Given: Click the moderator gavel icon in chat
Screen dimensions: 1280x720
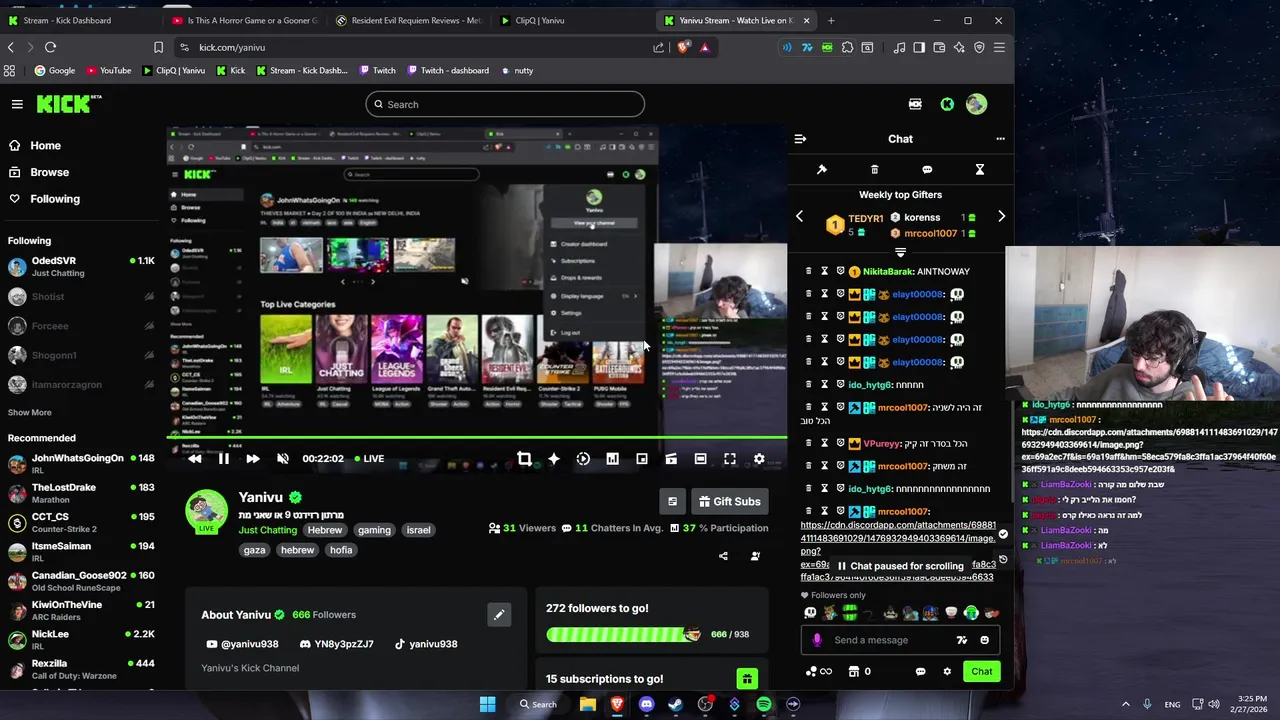Looking at the screenshot, I should 822,170.
